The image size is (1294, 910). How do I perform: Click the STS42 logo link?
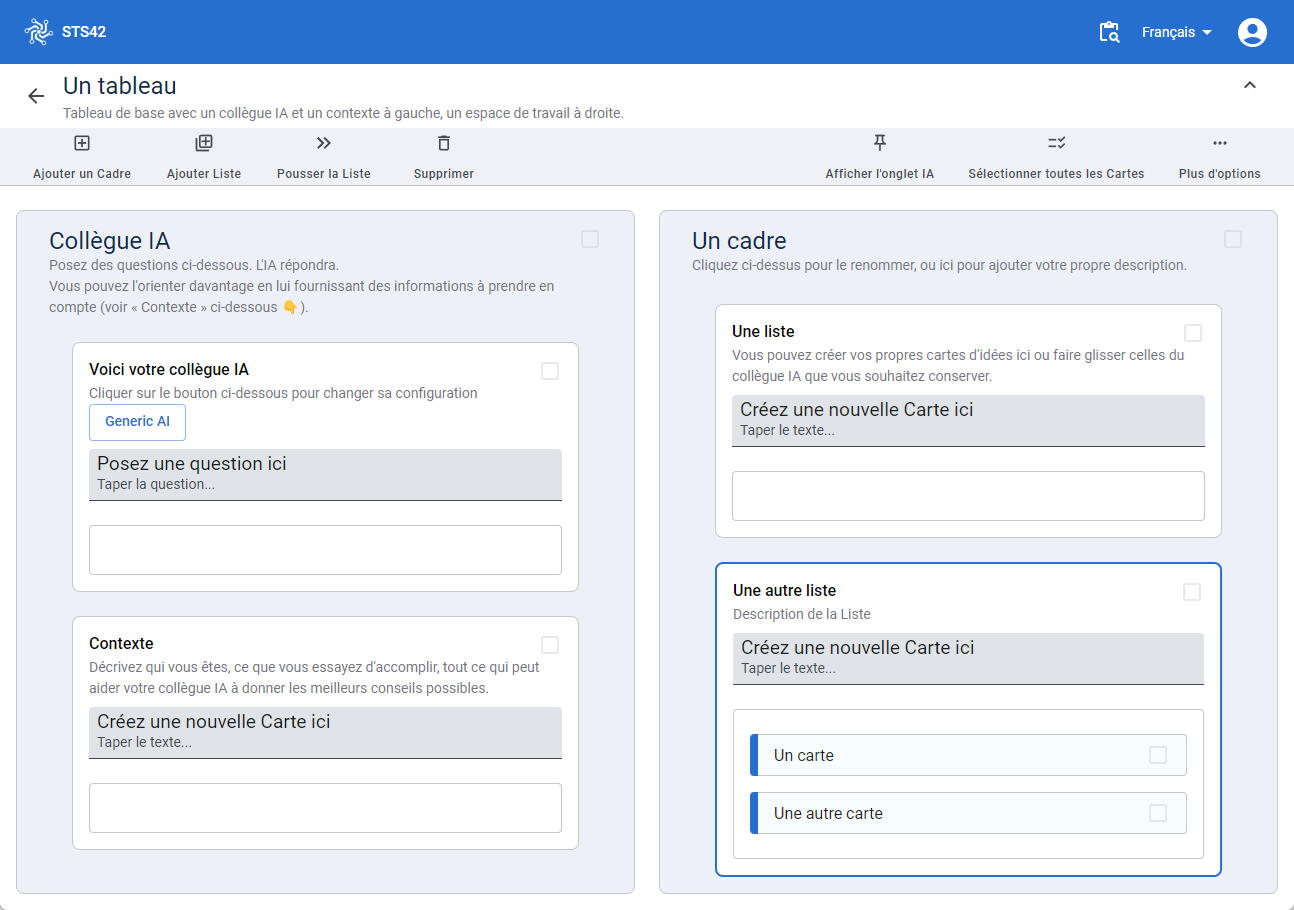[x=66, y=32]
